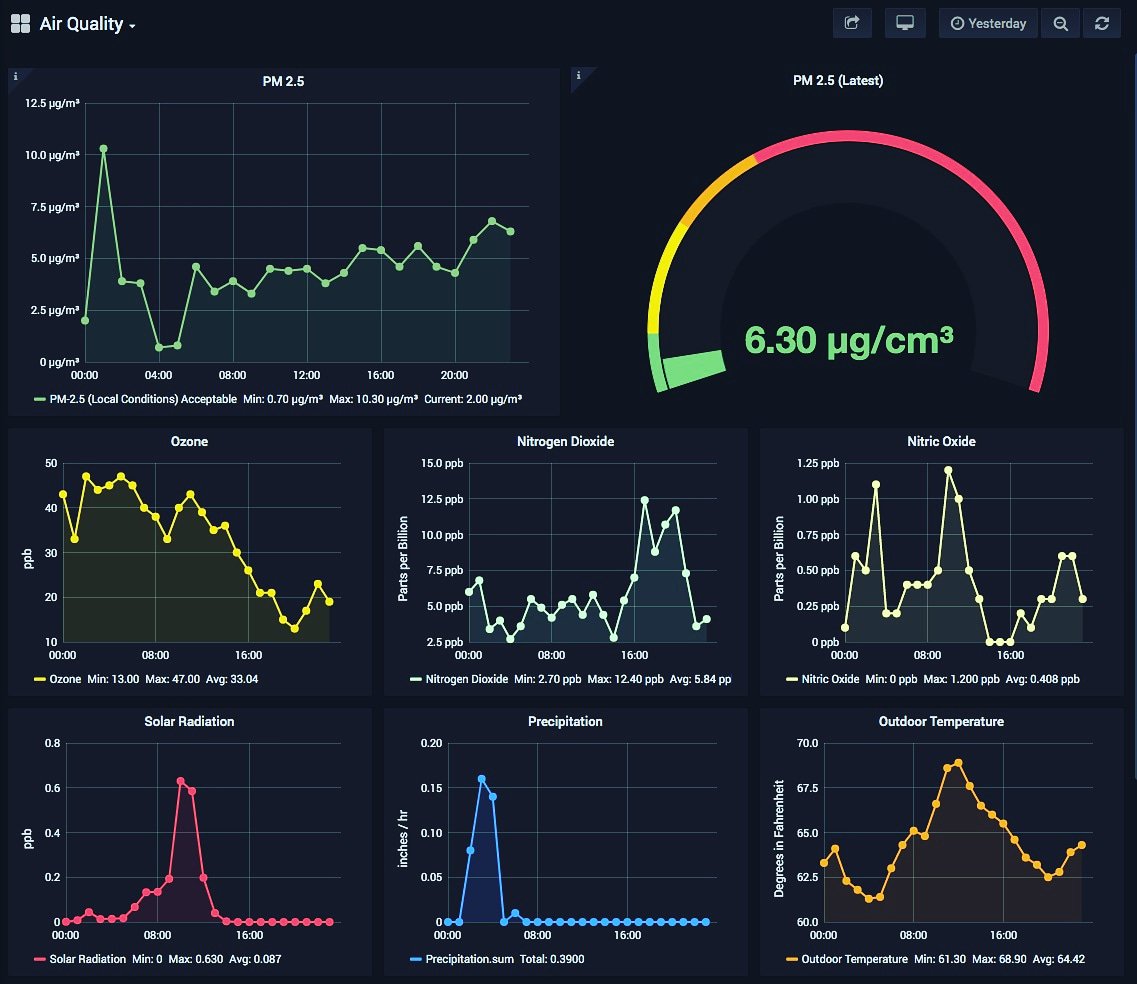The image size is (1137, 984).
Task: Click the share dashboard icon
Action: [852, 23]
